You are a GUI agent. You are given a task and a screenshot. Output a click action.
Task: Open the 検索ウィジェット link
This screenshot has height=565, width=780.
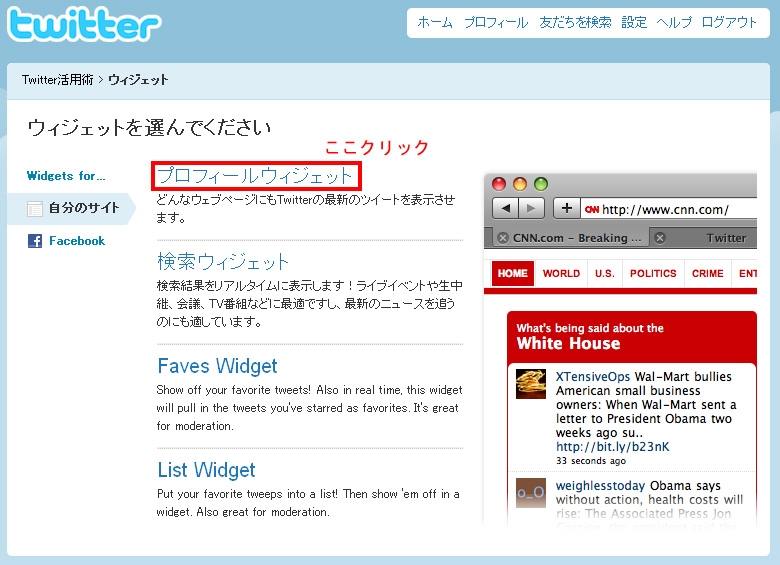223,261
